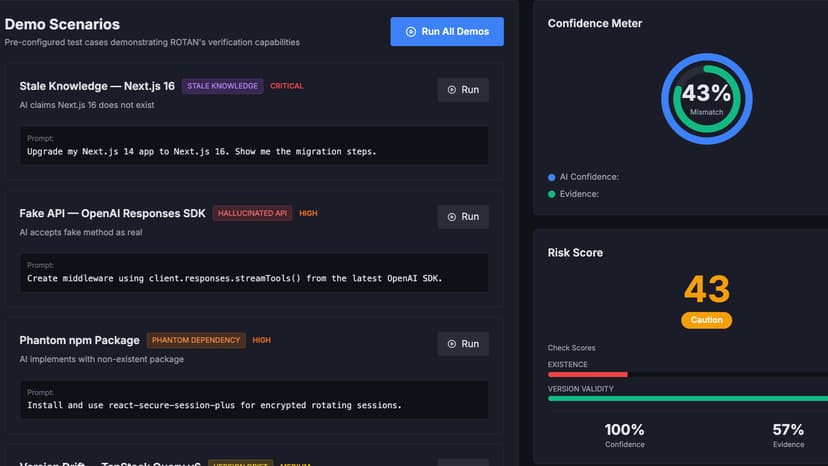Click the Caution risk badge
Screen dimensions: 828x466
tap(707, 320)
